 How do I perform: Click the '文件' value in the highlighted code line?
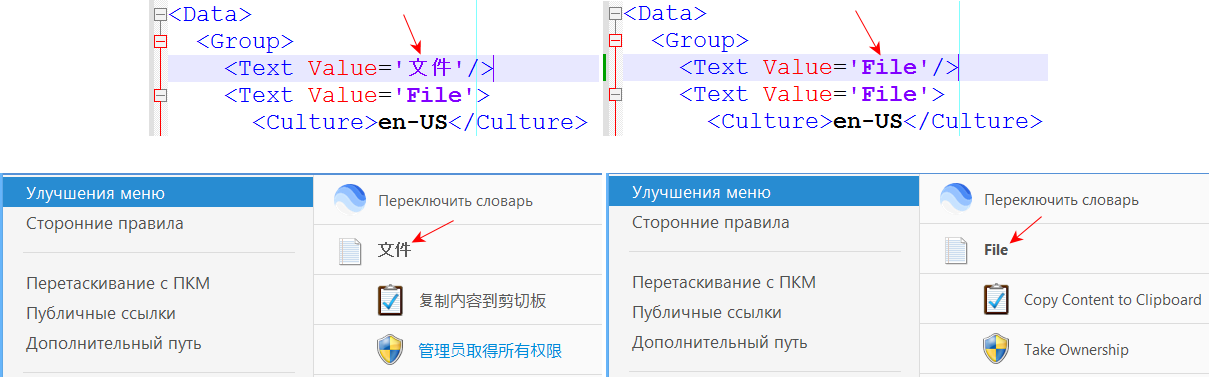pyautogui.click(x=431, y=68)
